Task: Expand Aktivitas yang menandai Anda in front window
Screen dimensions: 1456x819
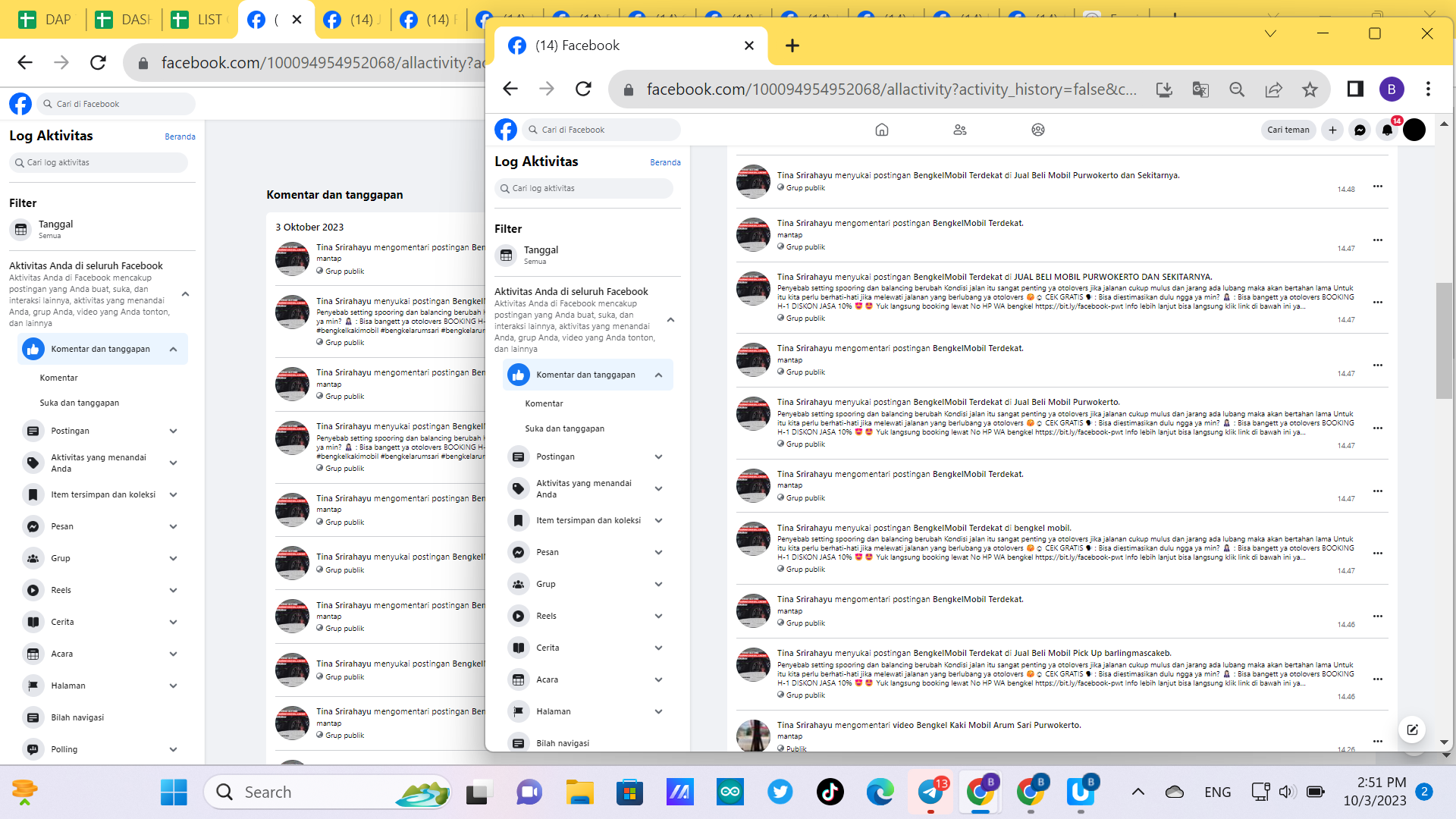Action: coord(658,488)
